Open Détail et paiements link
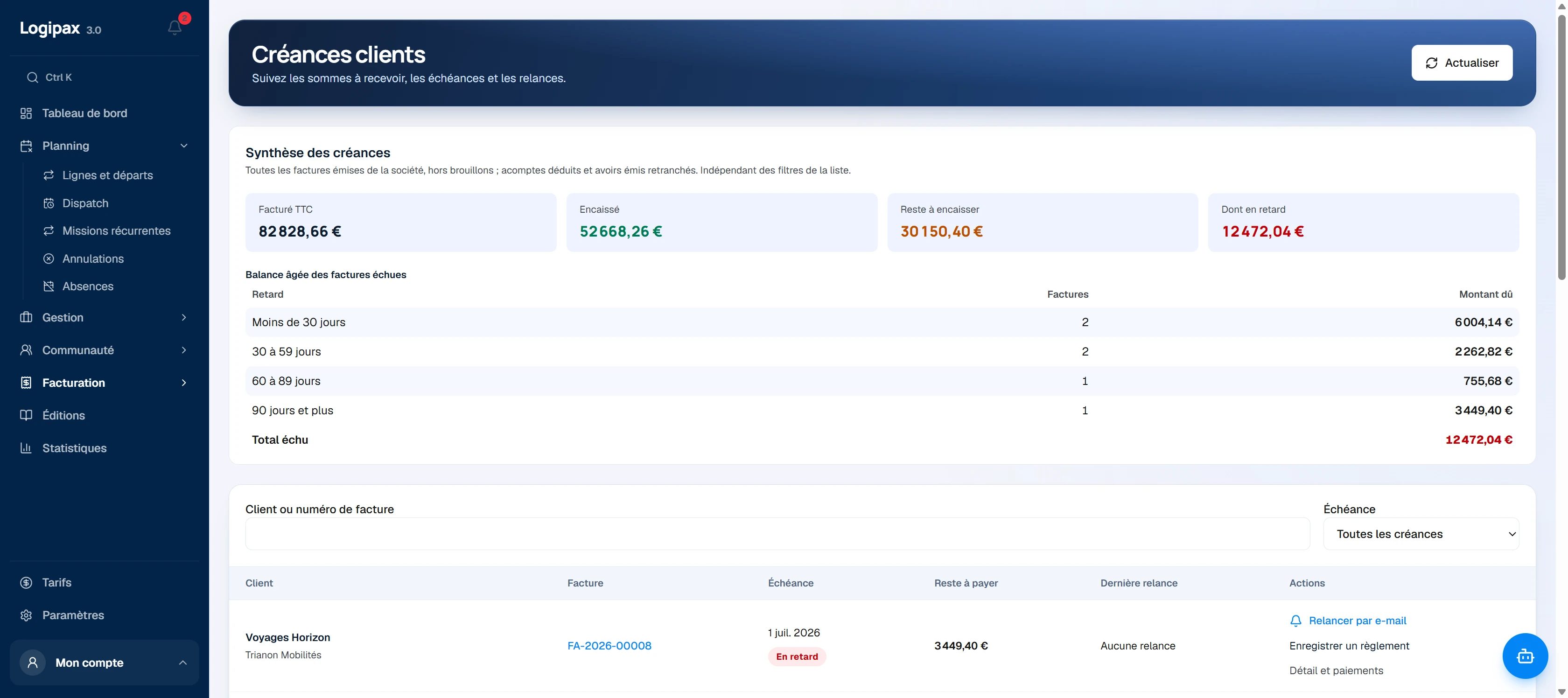The width and height of the screenshot is (1568, 698). click(1336, 670)
